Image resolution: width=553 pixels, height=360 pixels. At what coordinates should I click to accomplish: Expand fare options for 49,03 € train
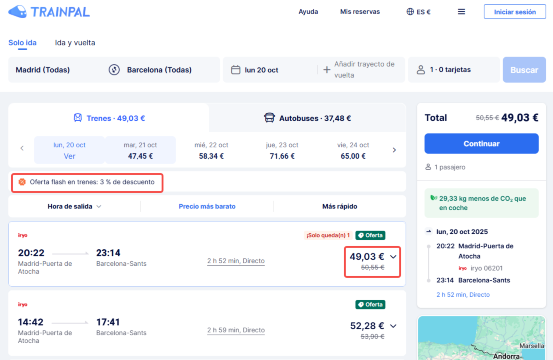tap(393, 257)
